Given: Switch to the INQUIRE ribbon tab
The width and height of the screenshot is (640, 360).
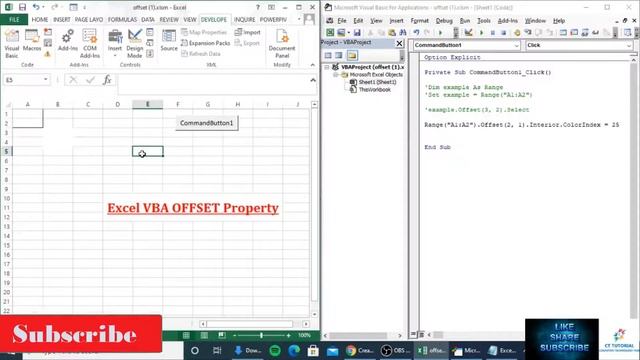Looking at the screenshot, I should click(244, 20).
